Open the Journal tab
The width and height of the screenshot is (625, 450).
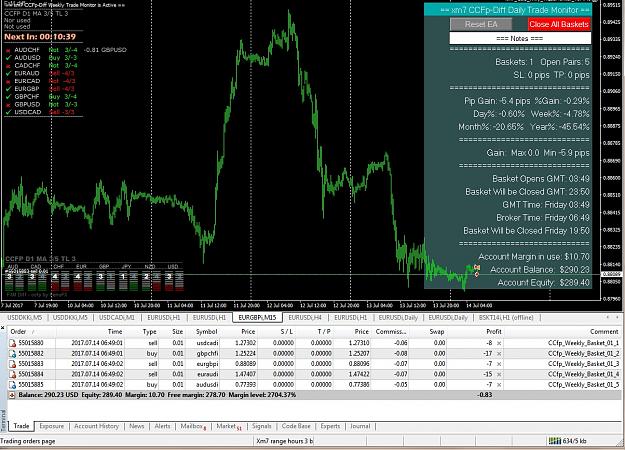[x=360, y=426]
